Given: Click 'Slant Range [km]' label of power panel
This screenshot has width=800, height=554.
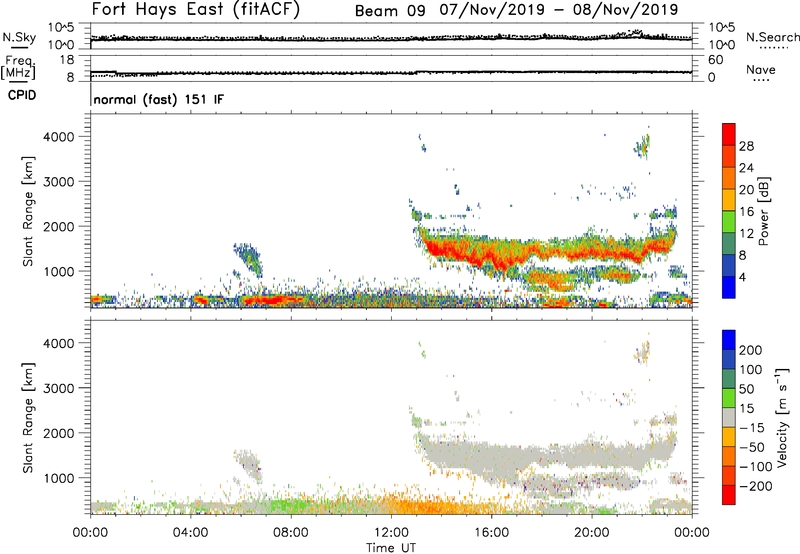Looking at the screenshot, I should click(x=28, y=211).
